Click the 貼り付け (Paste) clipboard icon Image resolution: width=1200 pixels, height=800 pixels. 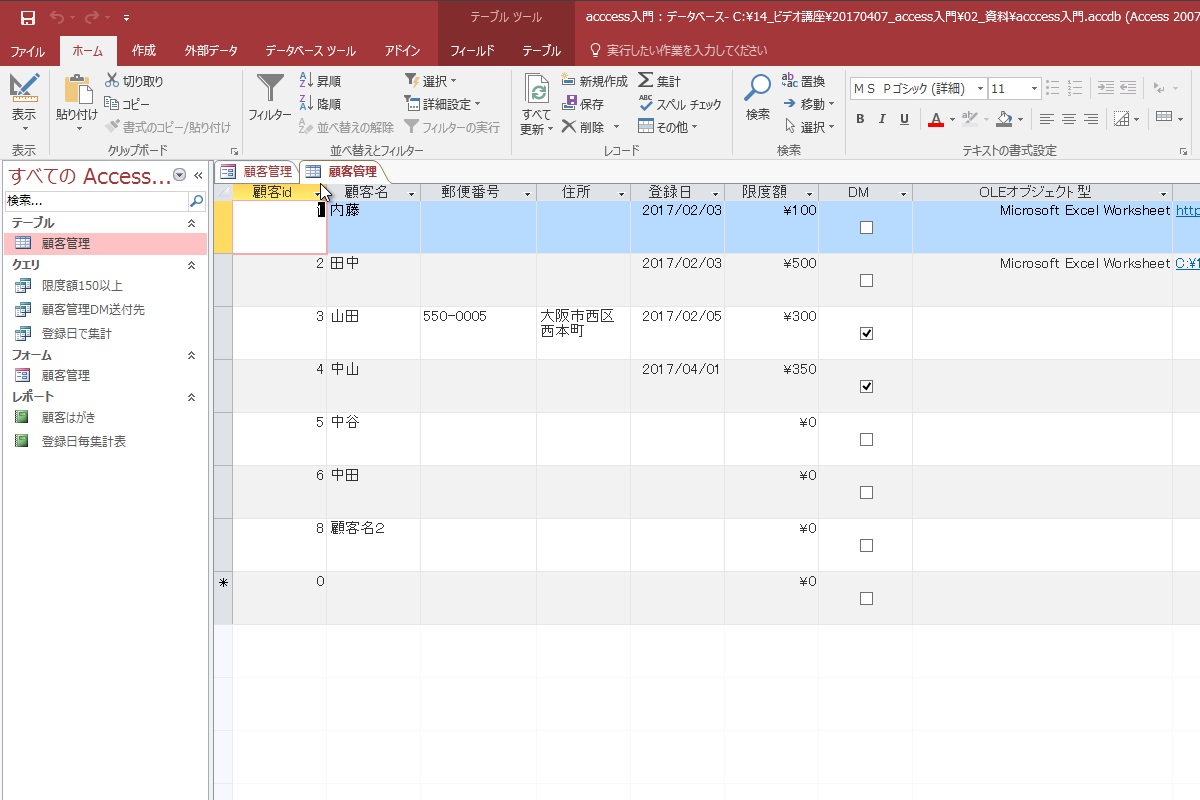click(x=77, y=88)
